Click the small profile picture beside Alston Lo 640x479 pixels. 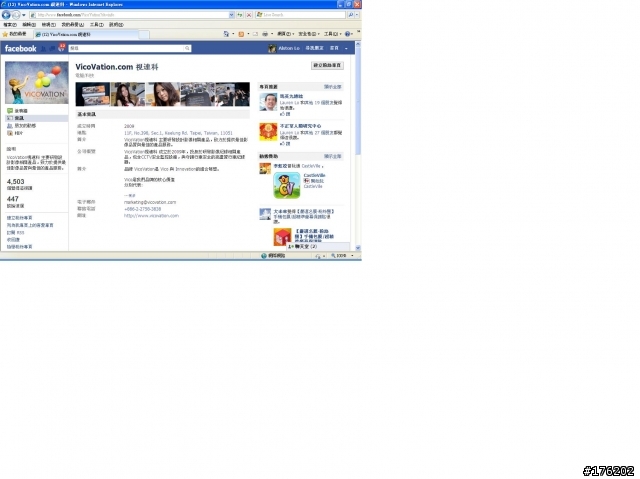pos(272,49)
